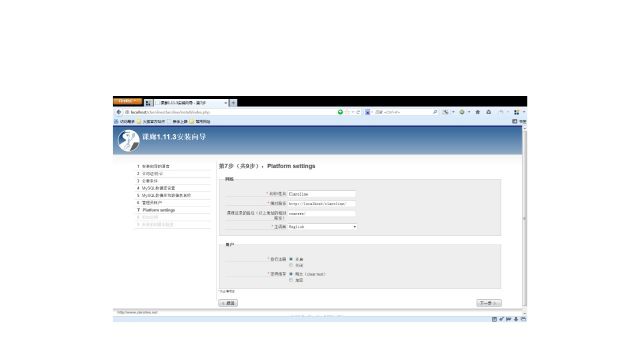The image size is (640, 360).
Task: Click the star bookmark icon in toolbar
Action: 478,112
